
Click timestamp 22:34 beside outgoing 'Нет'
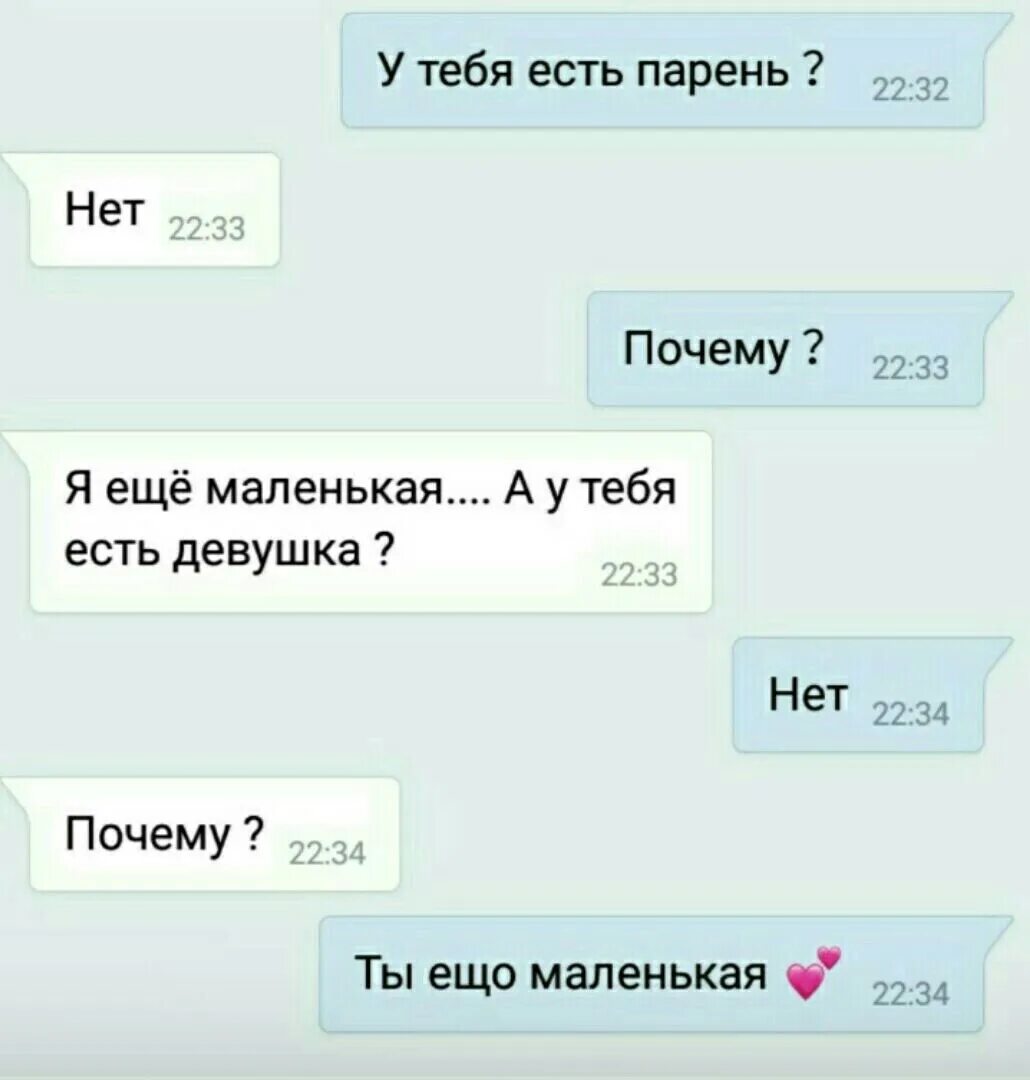click(x=911, y=716)
